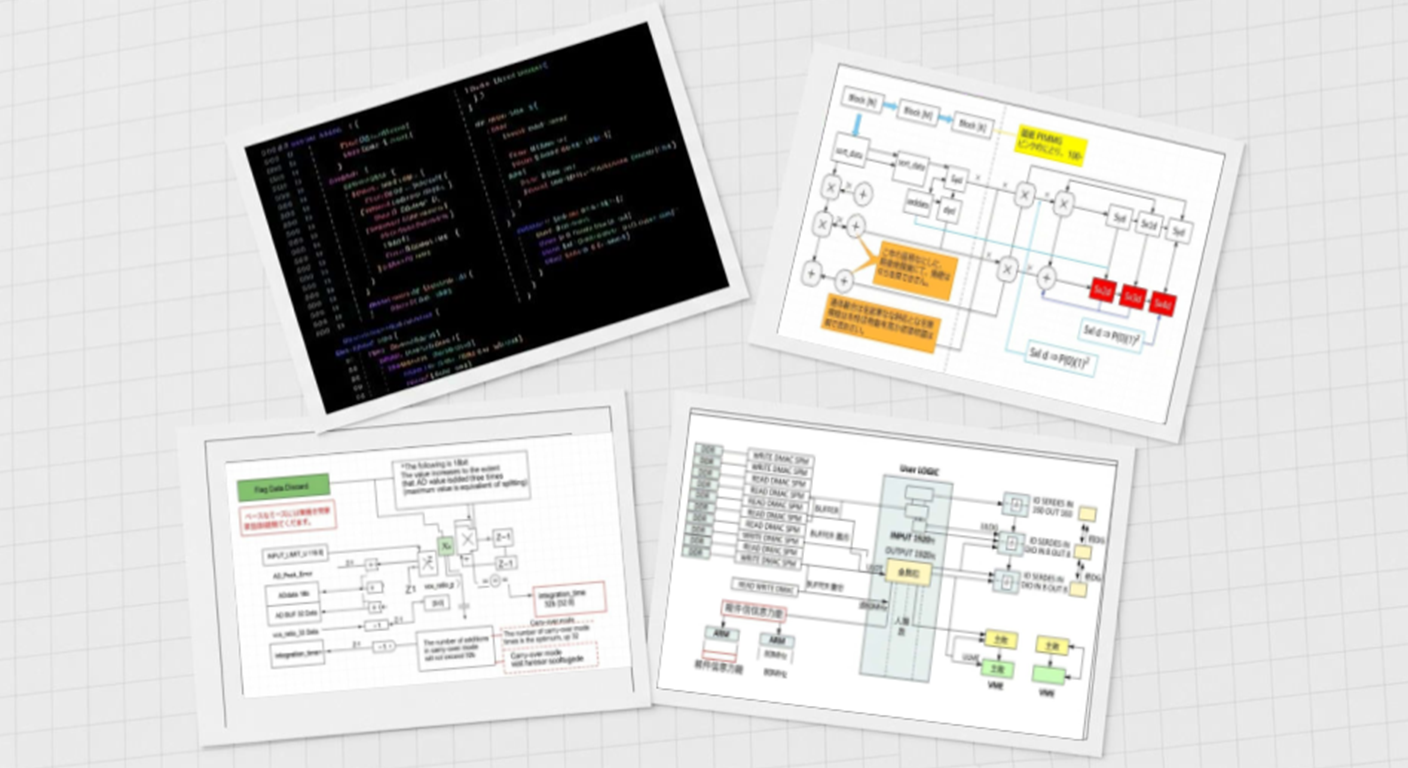Click the Z-1 delay block
Viewport: 1408px width, 768px height.
click(x=503, y=537)
